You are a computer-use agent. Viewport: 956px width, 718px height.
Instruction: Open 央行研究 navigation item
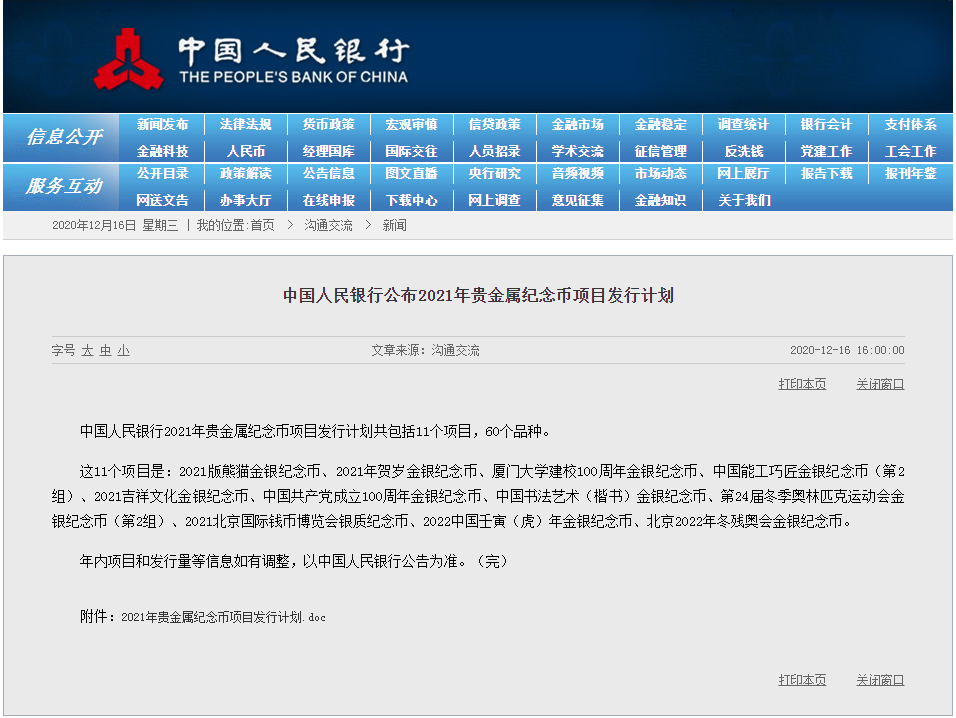click(494, 174)
